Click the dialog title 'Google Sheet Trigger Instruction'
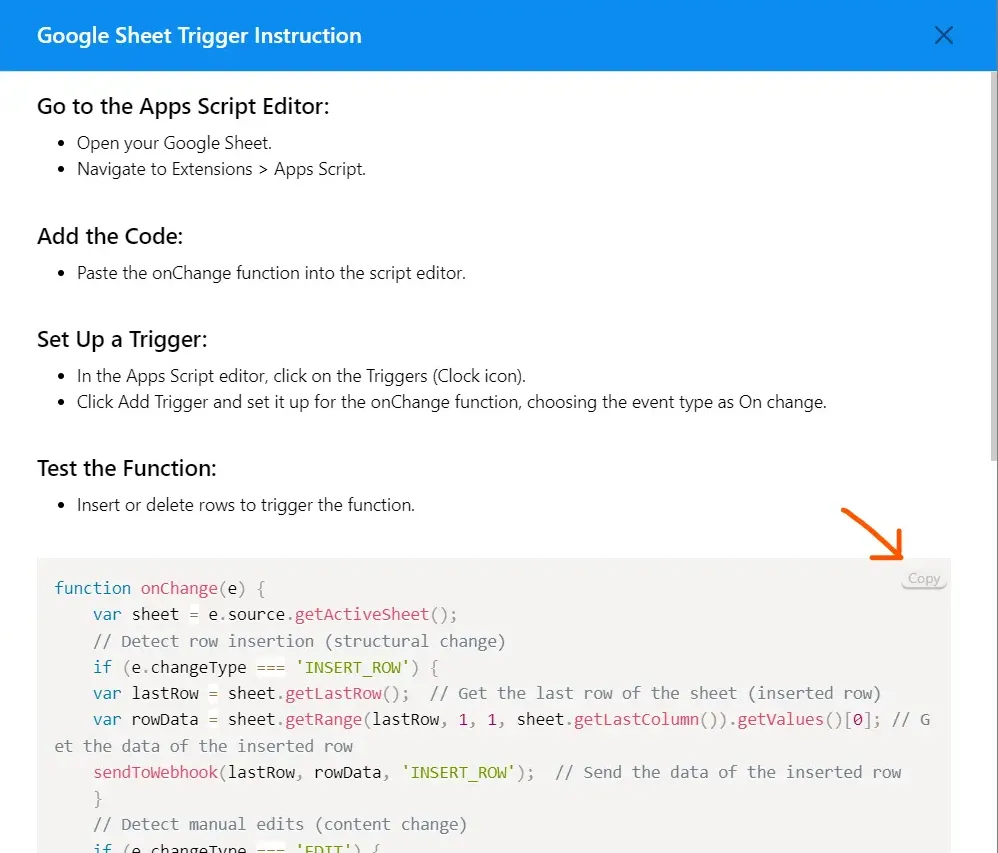Screen dimensions: 998x853 [x=199, y=36]
